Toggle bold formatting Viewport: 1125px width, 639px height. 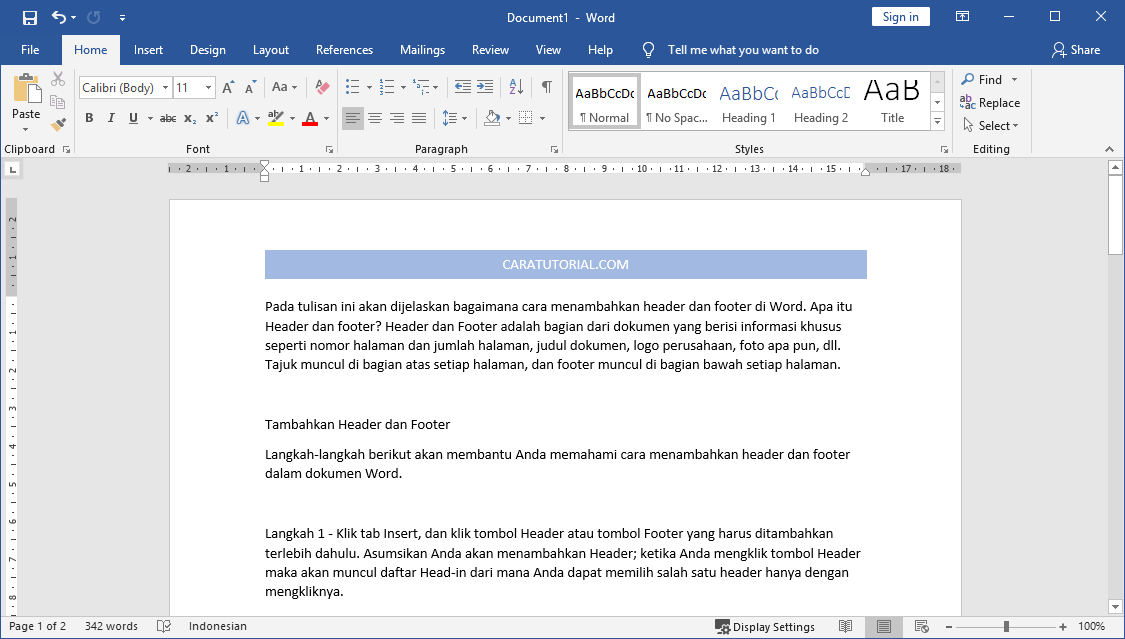[x=89, y=118]
